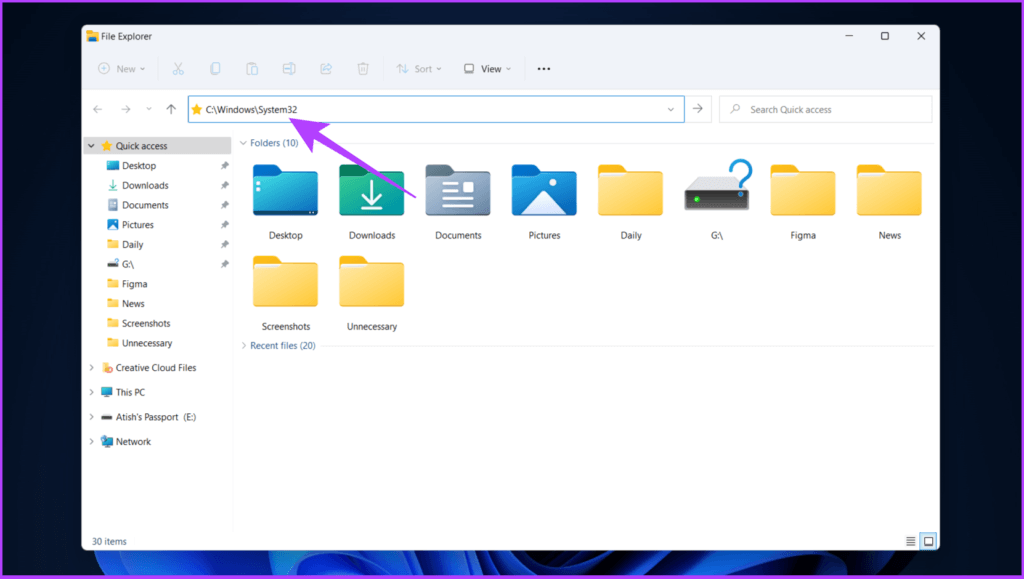Viewport: 1024px width, 579px height.
Task: Expand Network node in sidebar
Action: coord(91,442)
